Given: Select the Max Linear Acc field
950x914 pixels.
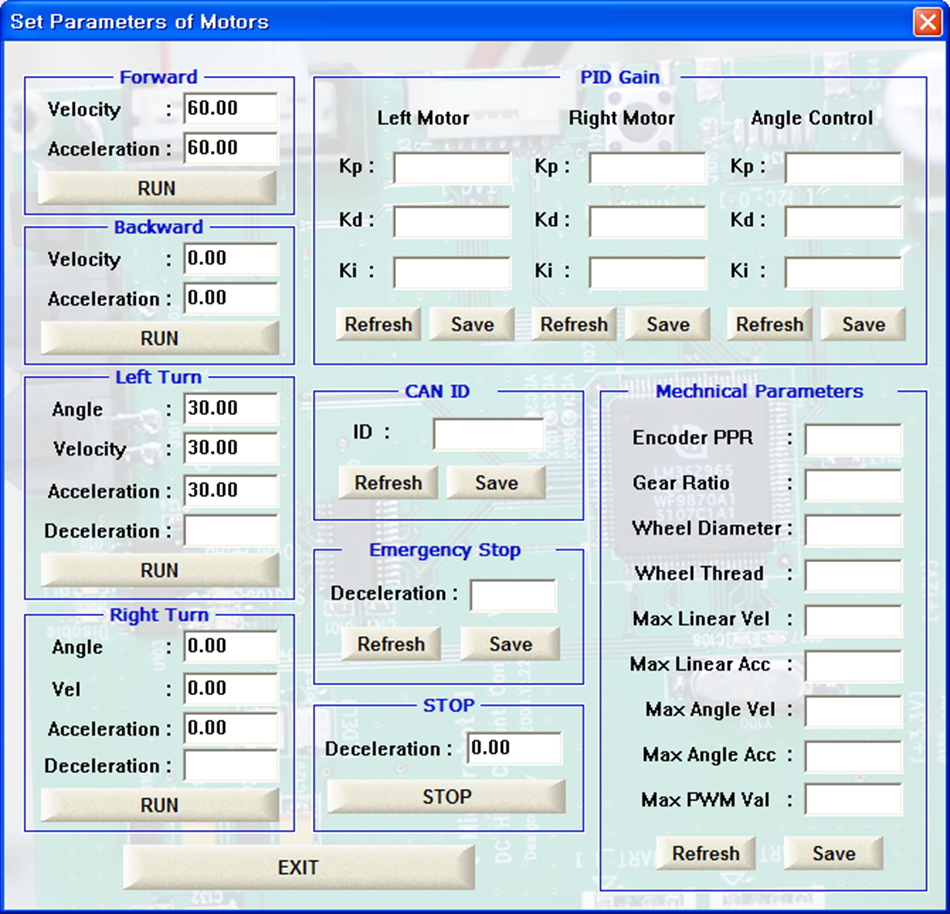Looking at the screenshot, I should click(853, 666).
